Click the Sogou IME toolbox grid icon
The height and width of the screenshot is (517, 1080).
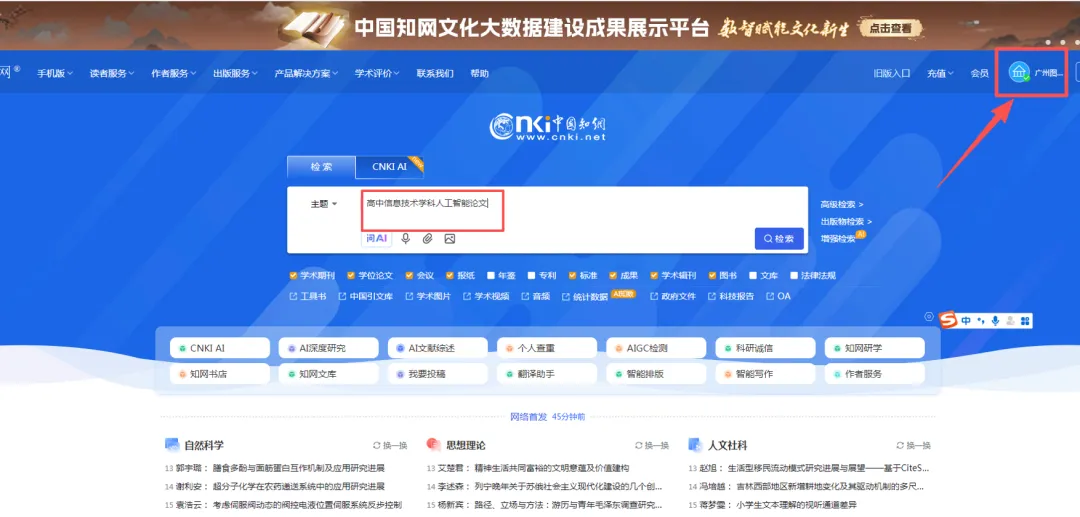pos(1025,321)
